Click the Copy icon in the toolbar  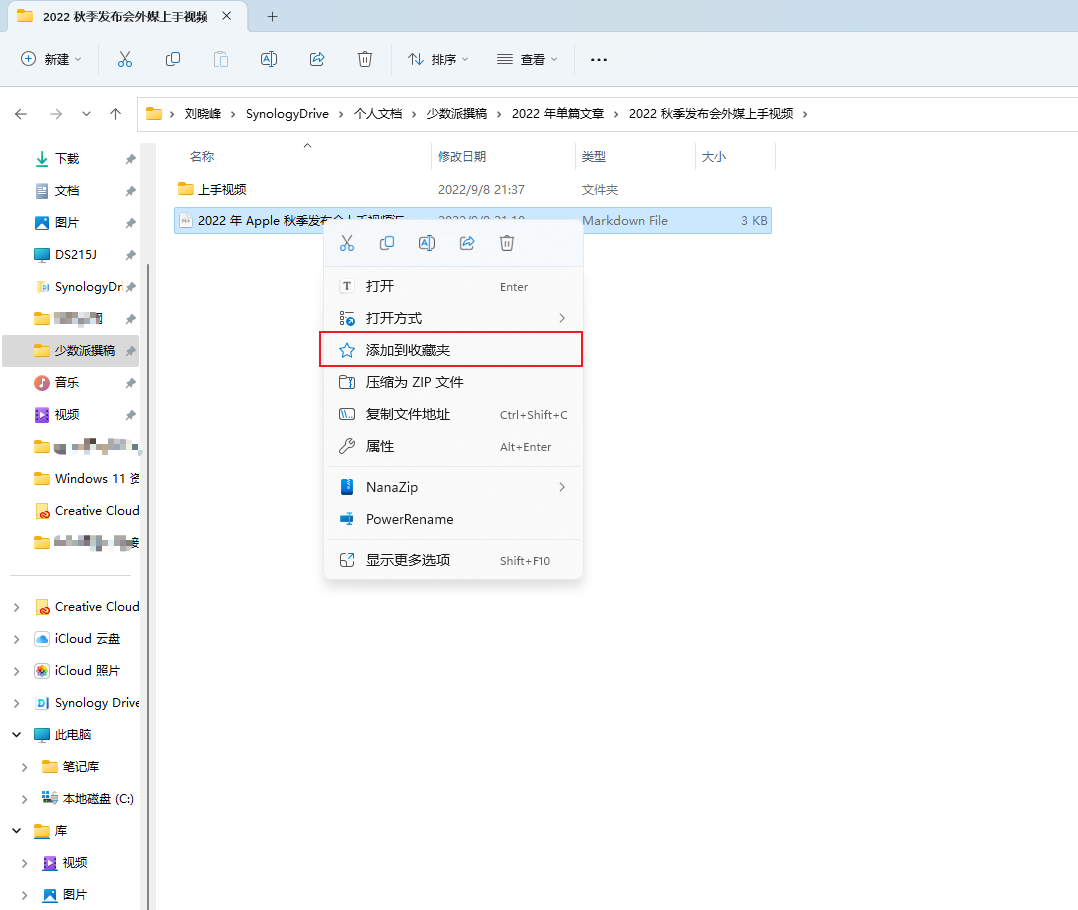172,59
